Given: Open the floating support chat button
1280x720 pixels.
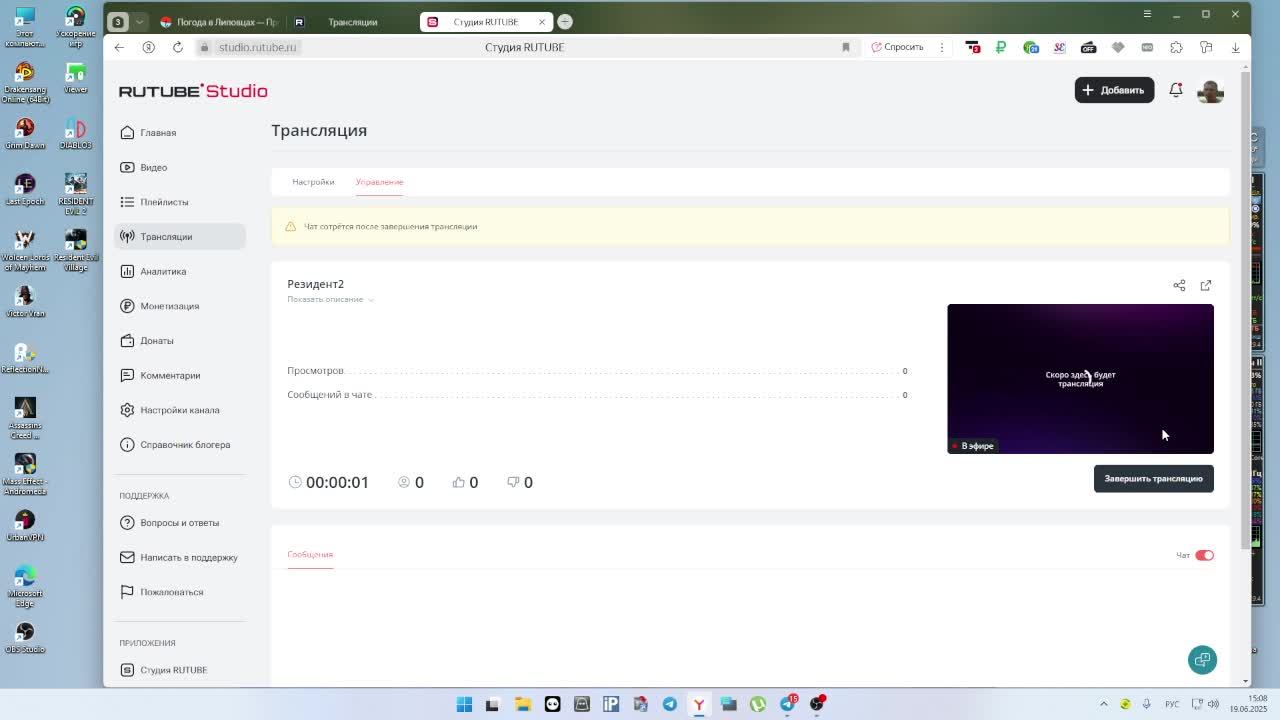Looking at the screenshot, I should (1202, 660).
